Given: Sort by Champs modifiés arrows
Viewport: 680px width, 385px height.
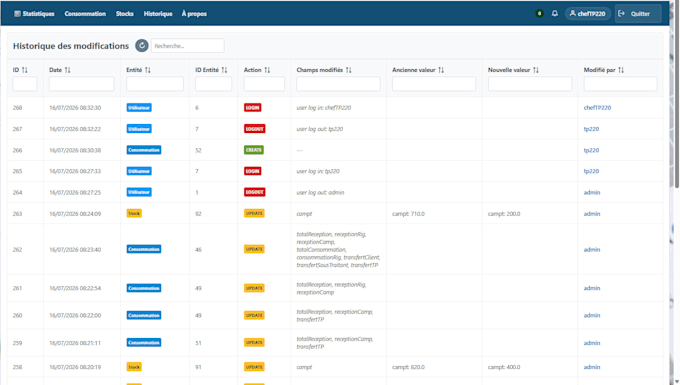Looking at the screenshot, I should (x=349, y=70).
